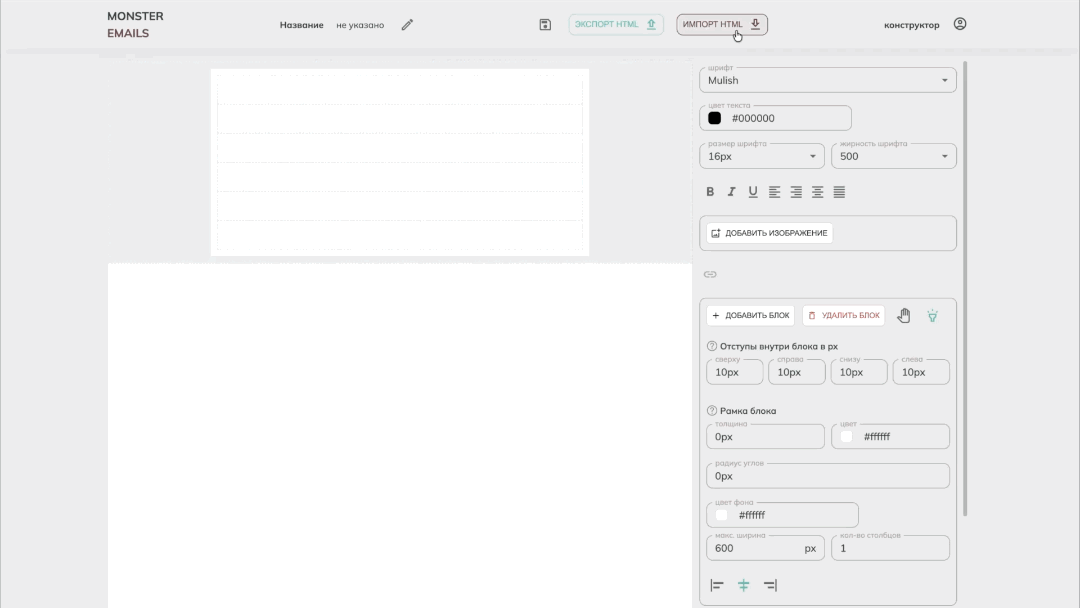Click ДОБАВИТЬ ИЗОБРАЖЕНИЕ button
Image resolution: width=1080 pixels, height=608 pixels.
click(769, 233)
